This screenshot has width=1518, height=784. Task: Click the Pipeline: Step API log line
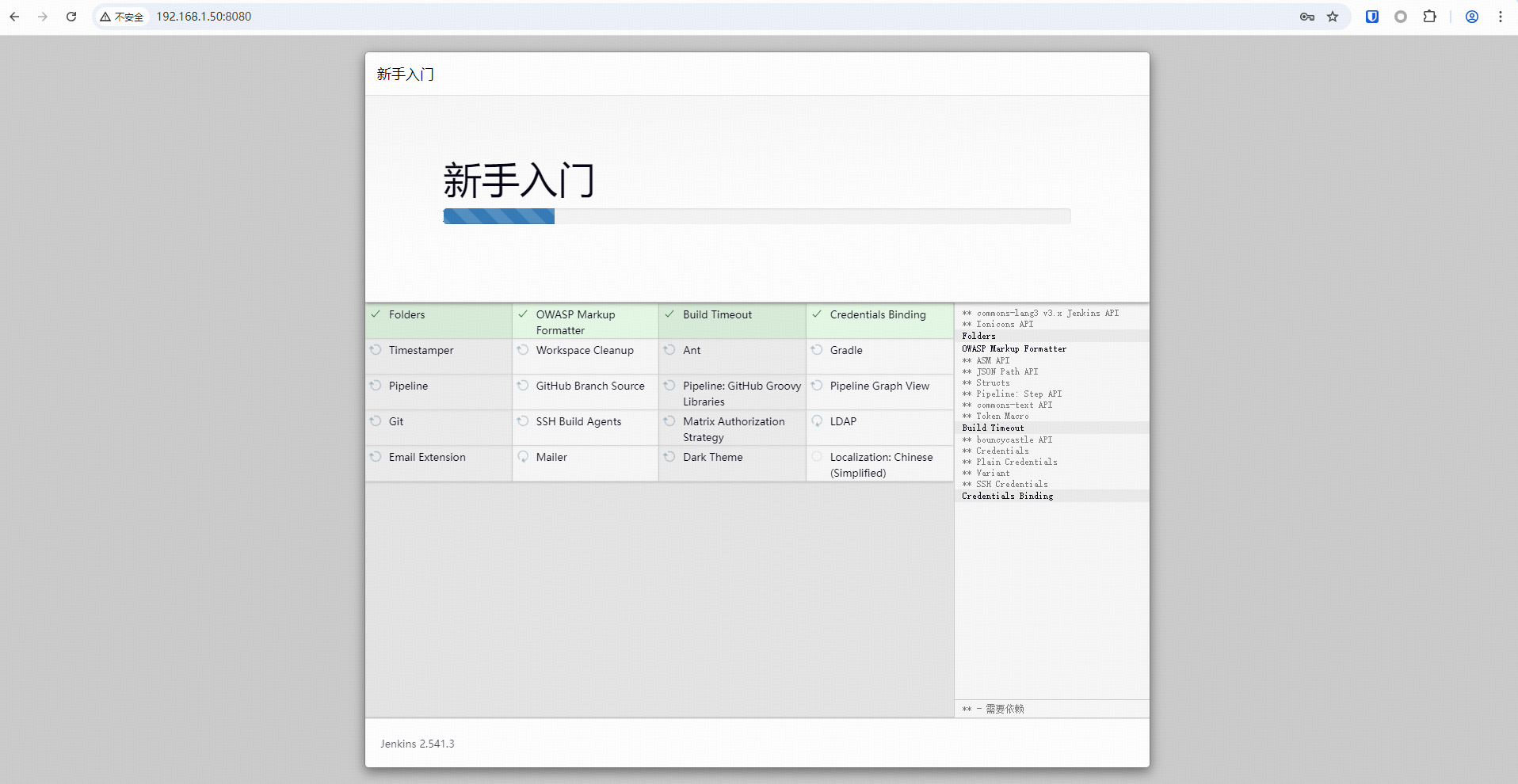click(1012, 394)
